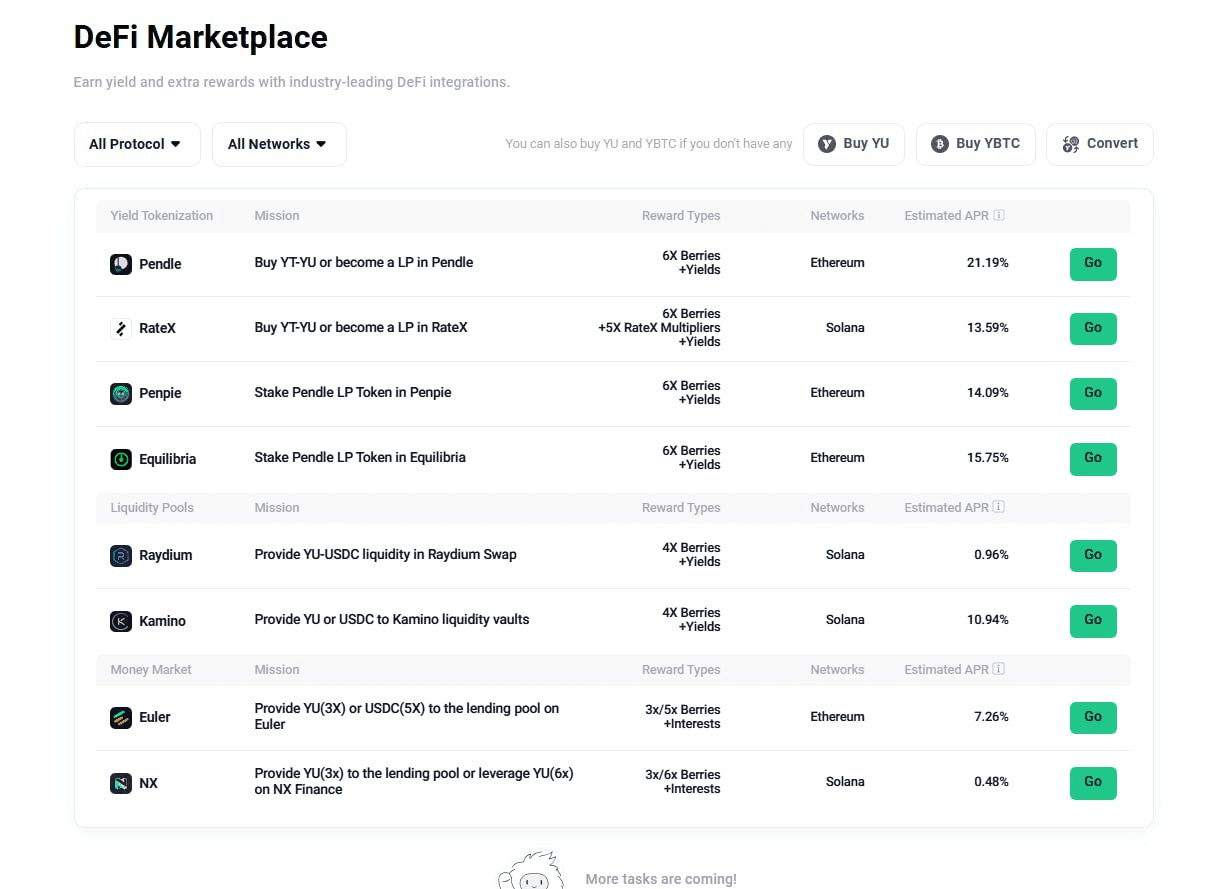Open the All Protocol dropdown

point(137,144)
